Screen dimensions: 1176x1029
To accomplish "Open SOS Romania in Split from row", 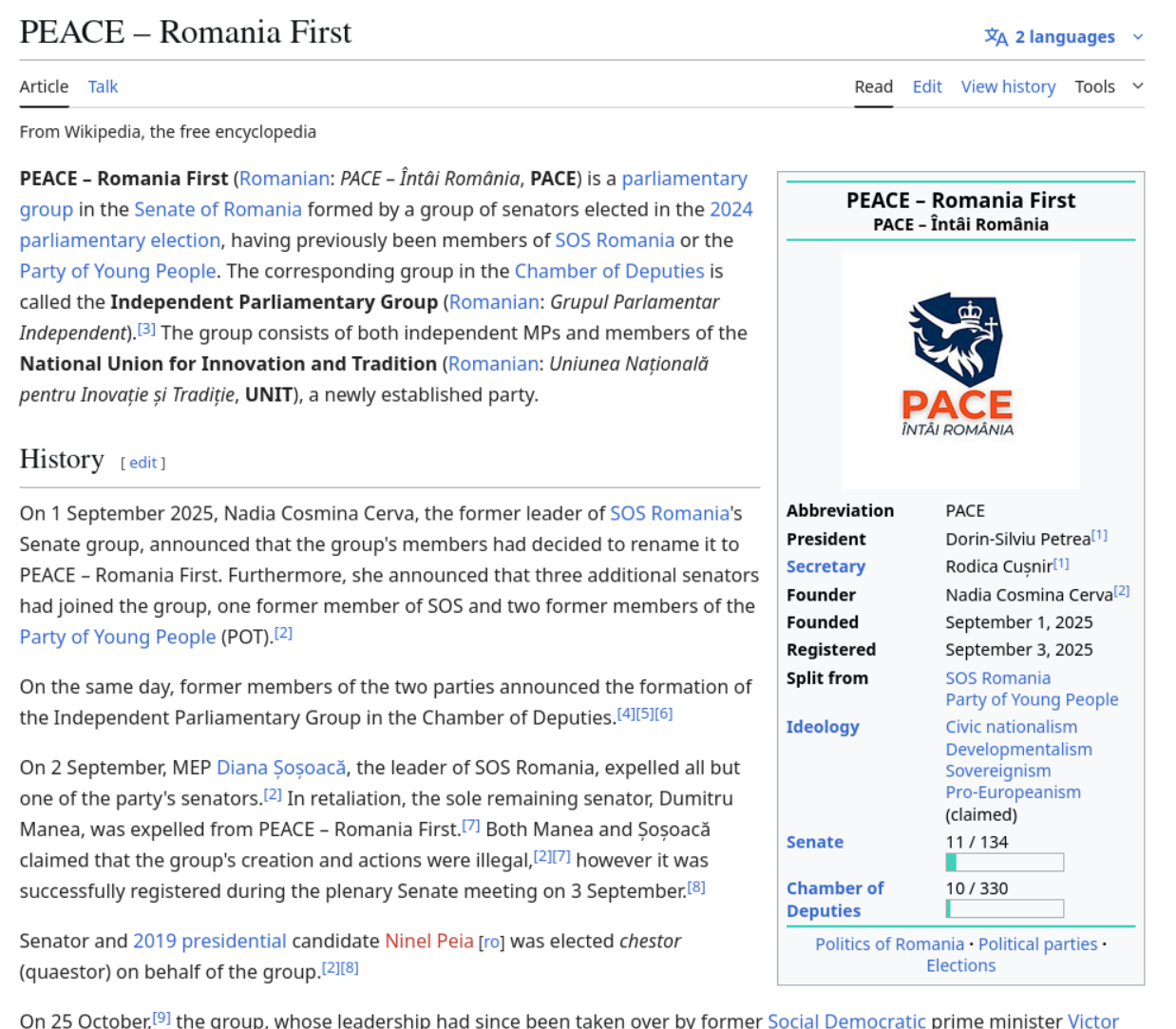I will (x=997, y=677).
